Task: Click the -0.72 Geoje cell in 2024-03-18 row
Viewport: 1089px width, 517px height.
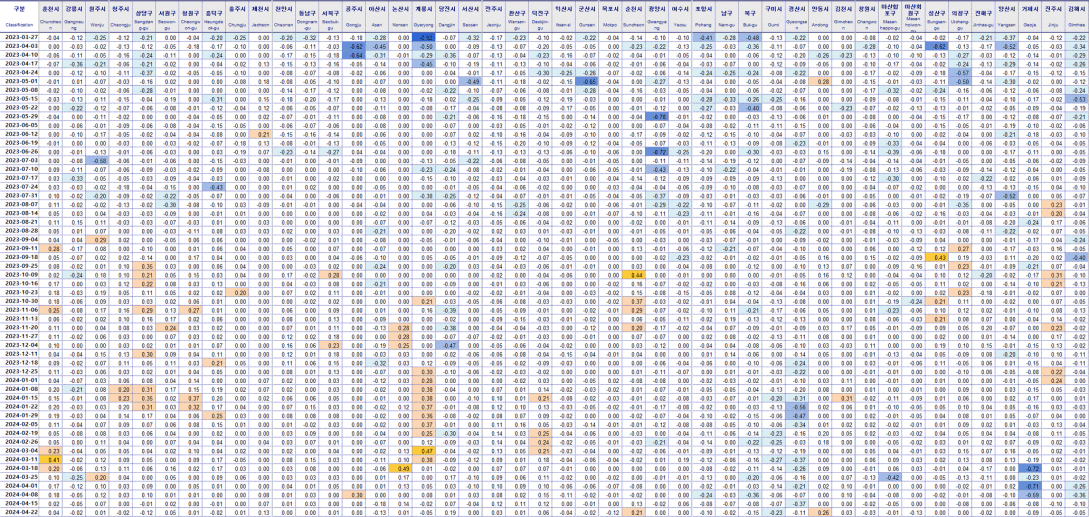Action: (1031, 469)
